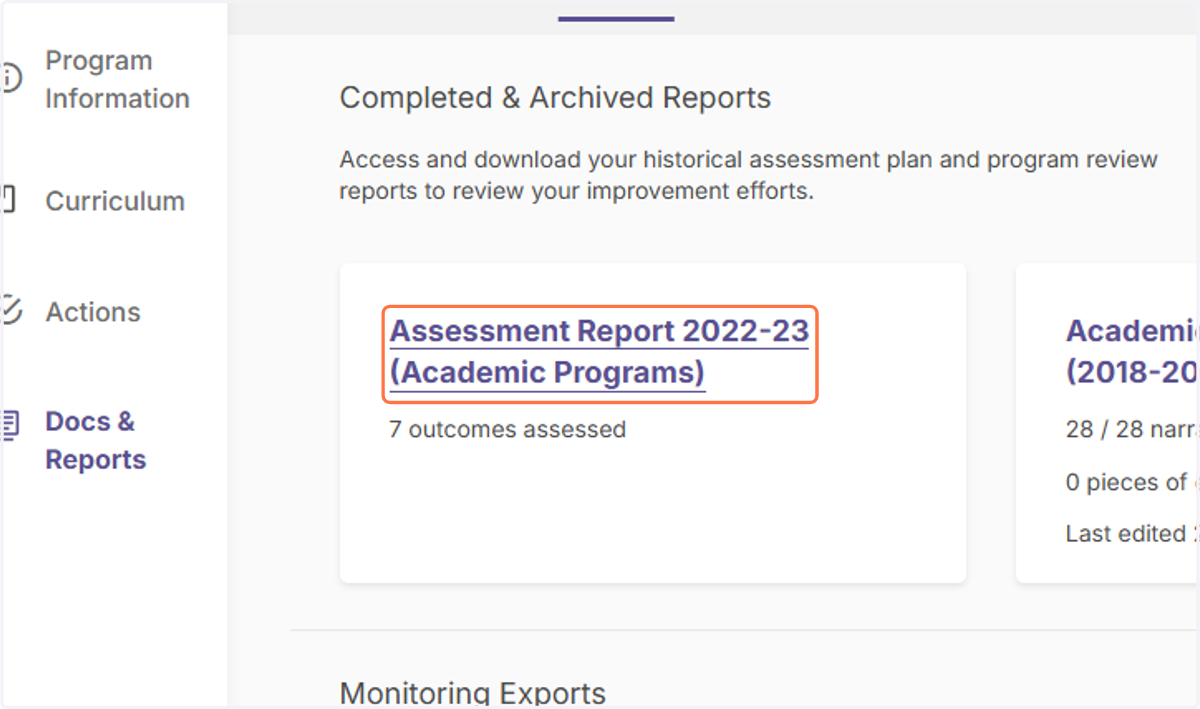Click the Program Information info icon

pos(10,78)
